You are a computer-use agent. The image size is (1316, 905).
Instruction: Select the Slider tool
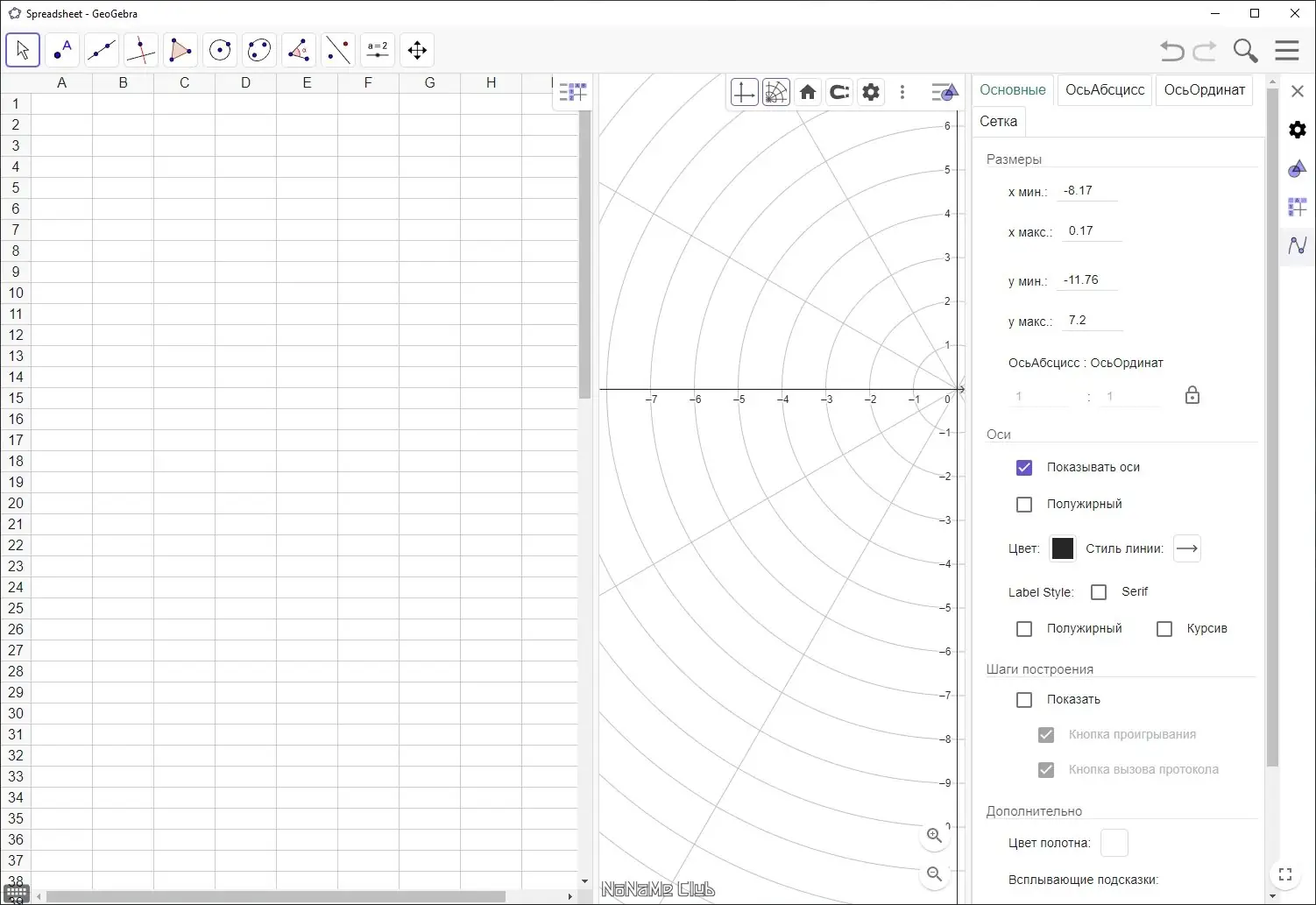(378, 50)
